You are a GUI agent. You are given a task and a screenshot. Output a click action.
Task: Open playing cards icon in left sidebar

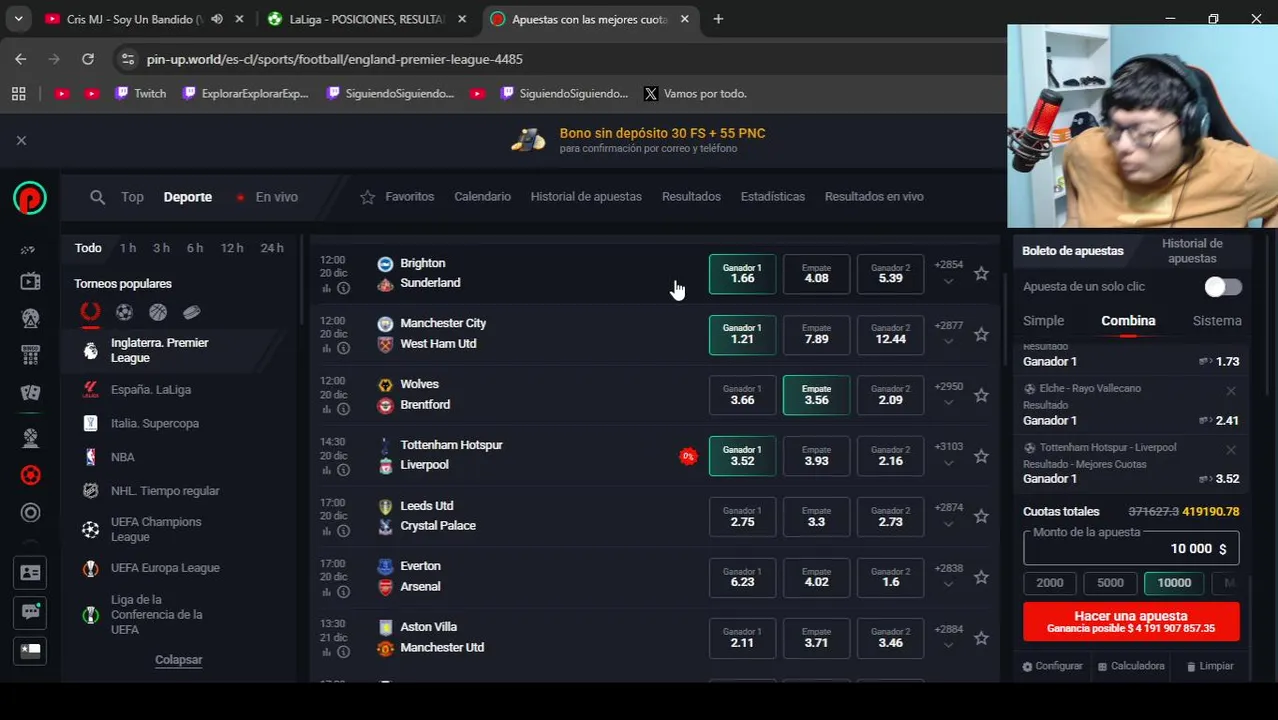[30, 393]
